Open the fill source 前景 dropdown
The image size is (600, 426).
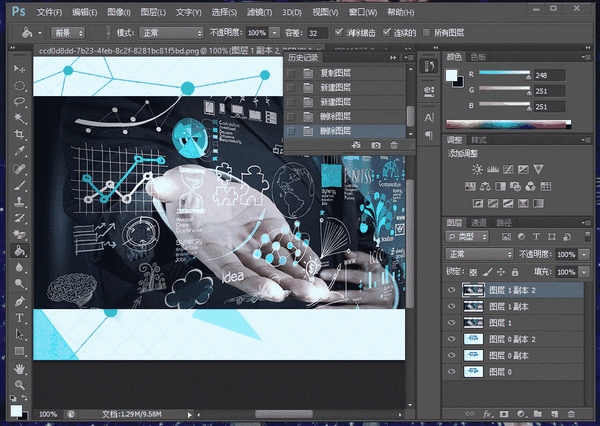(x=68, y=33)
